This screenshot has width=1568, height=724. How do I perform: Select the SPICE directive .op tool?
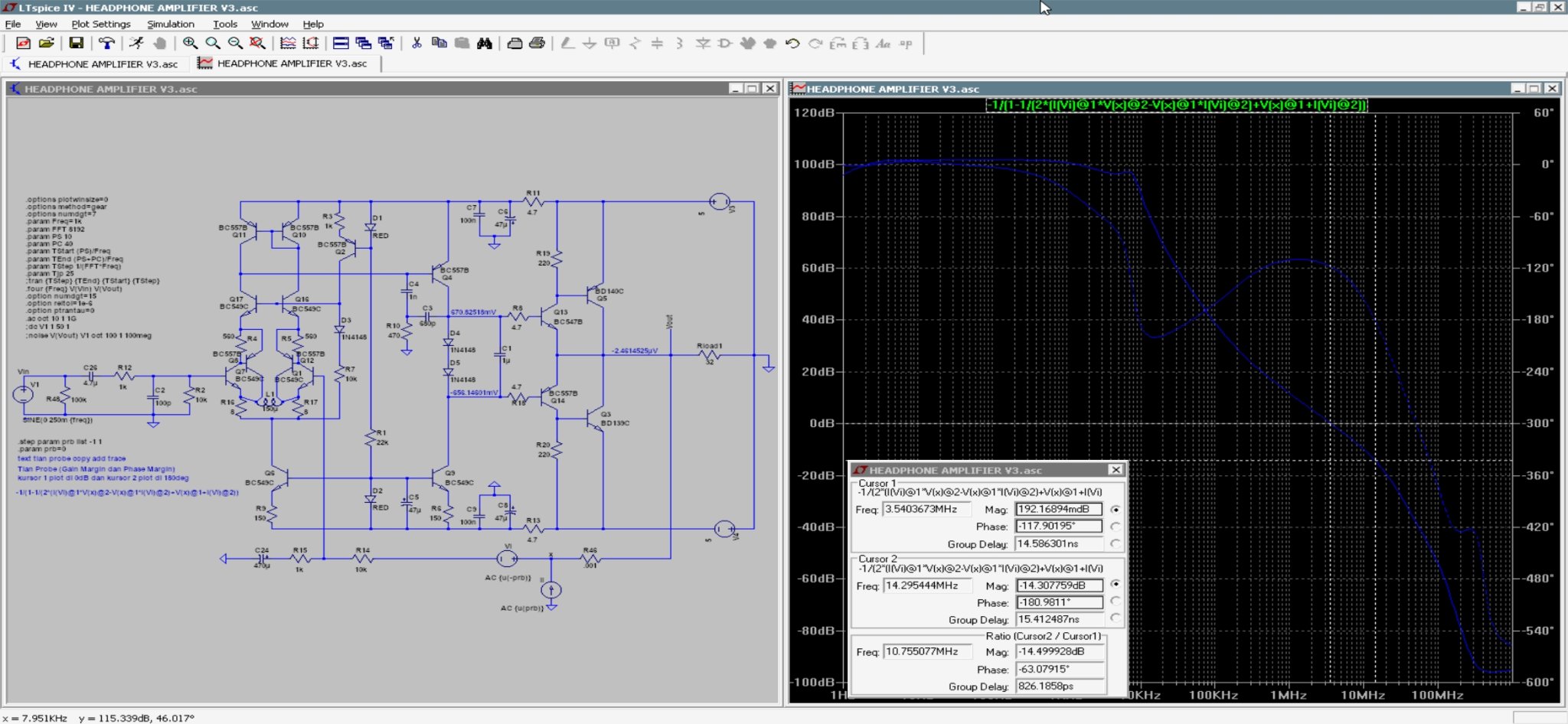pyautogui.click(x=906, y=44)
